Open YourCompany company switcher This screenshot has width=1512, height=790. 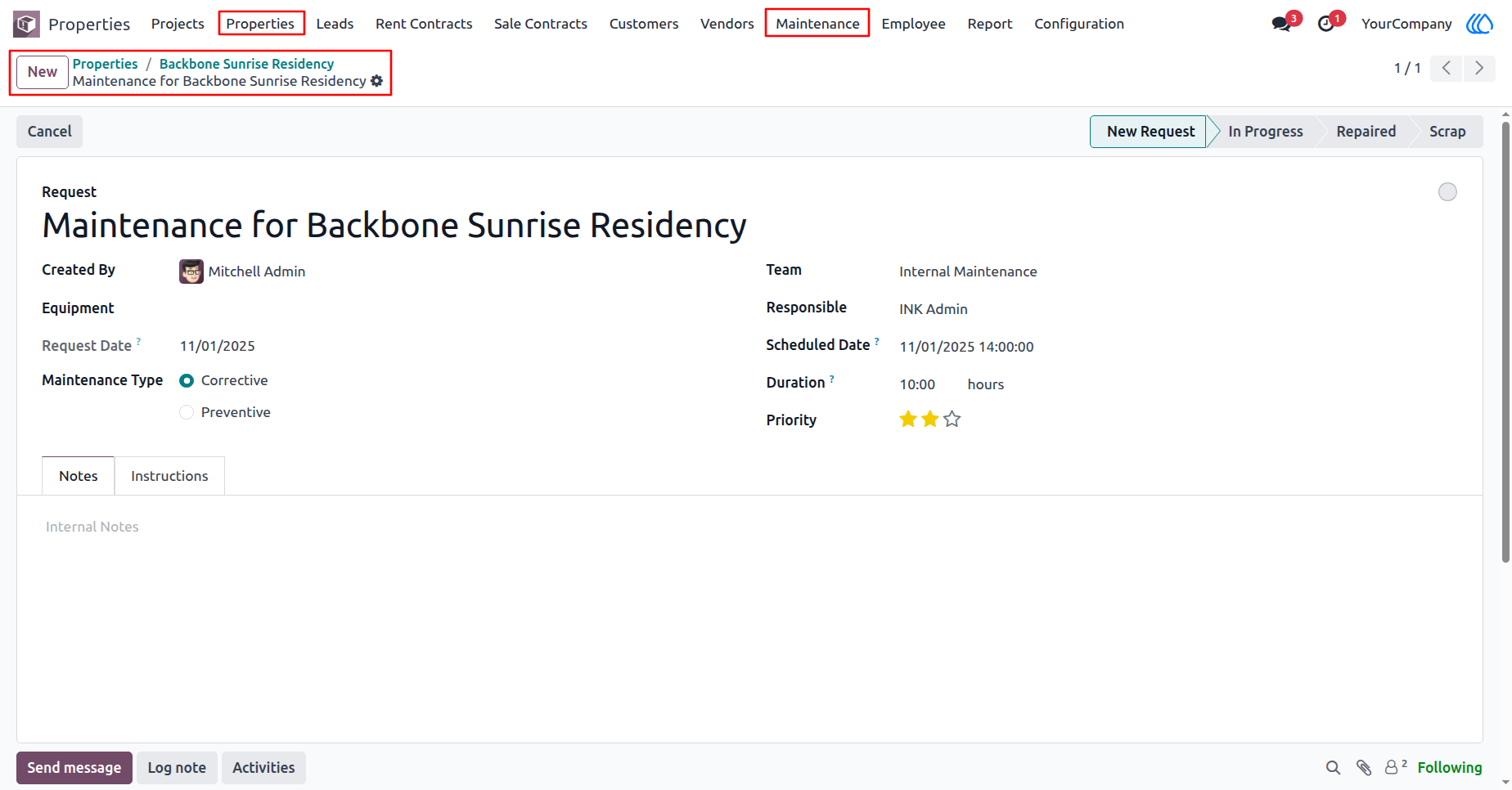pos(1406,24)
